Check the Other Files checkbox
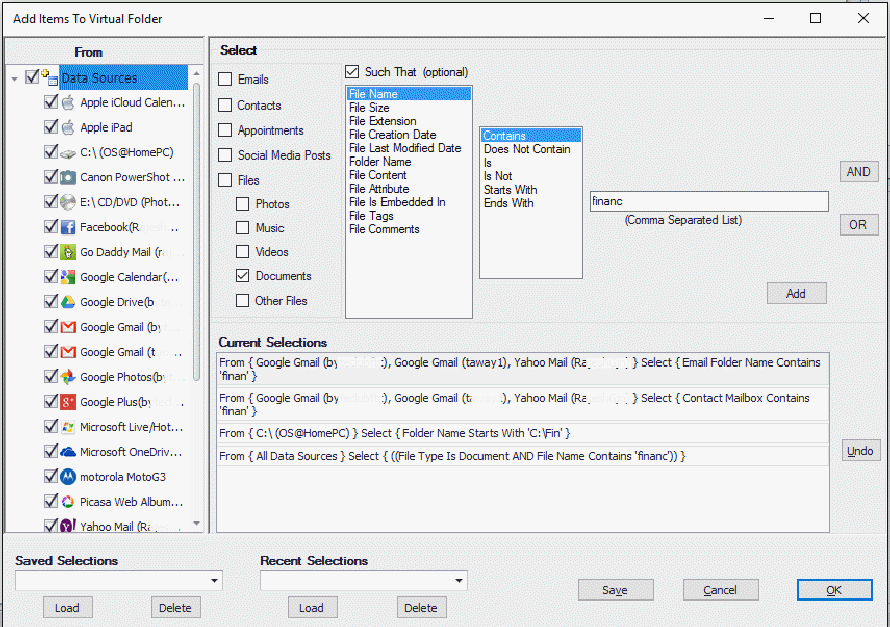The image size is (890, 627). pos(242,301)
